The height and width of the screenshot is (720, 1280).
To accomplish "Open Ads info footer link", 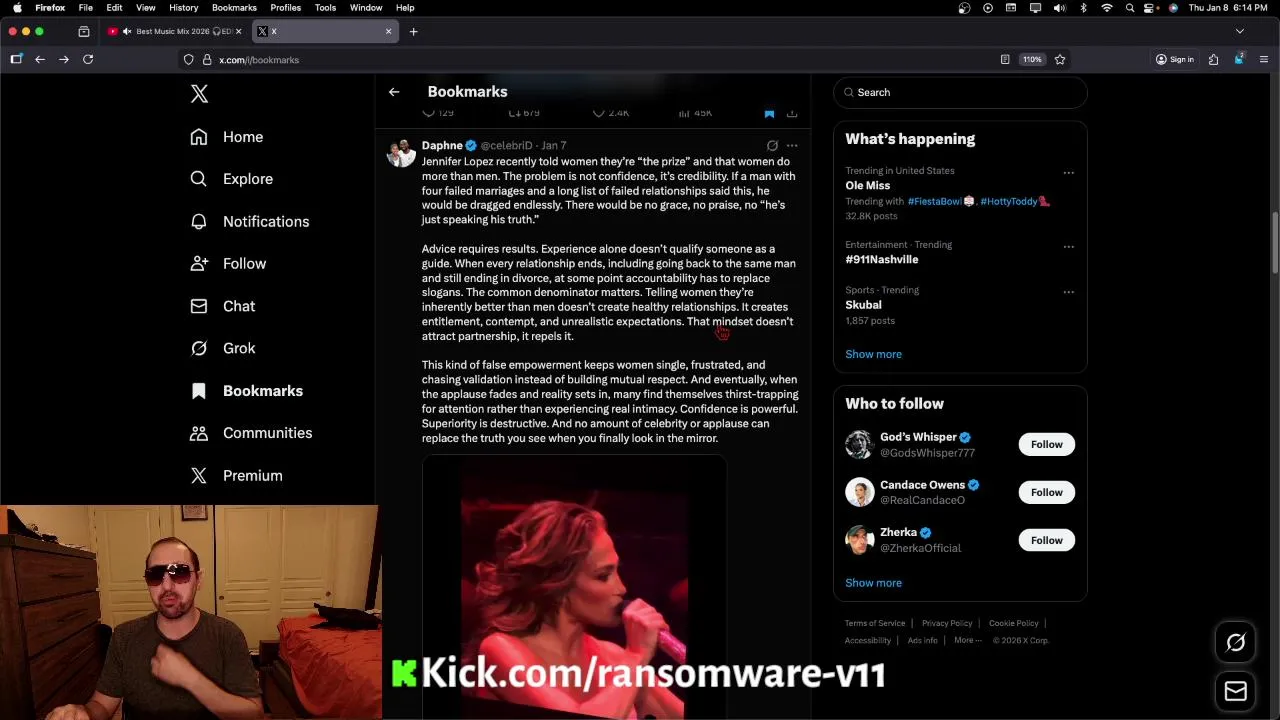I will click(x=923, y=640).
